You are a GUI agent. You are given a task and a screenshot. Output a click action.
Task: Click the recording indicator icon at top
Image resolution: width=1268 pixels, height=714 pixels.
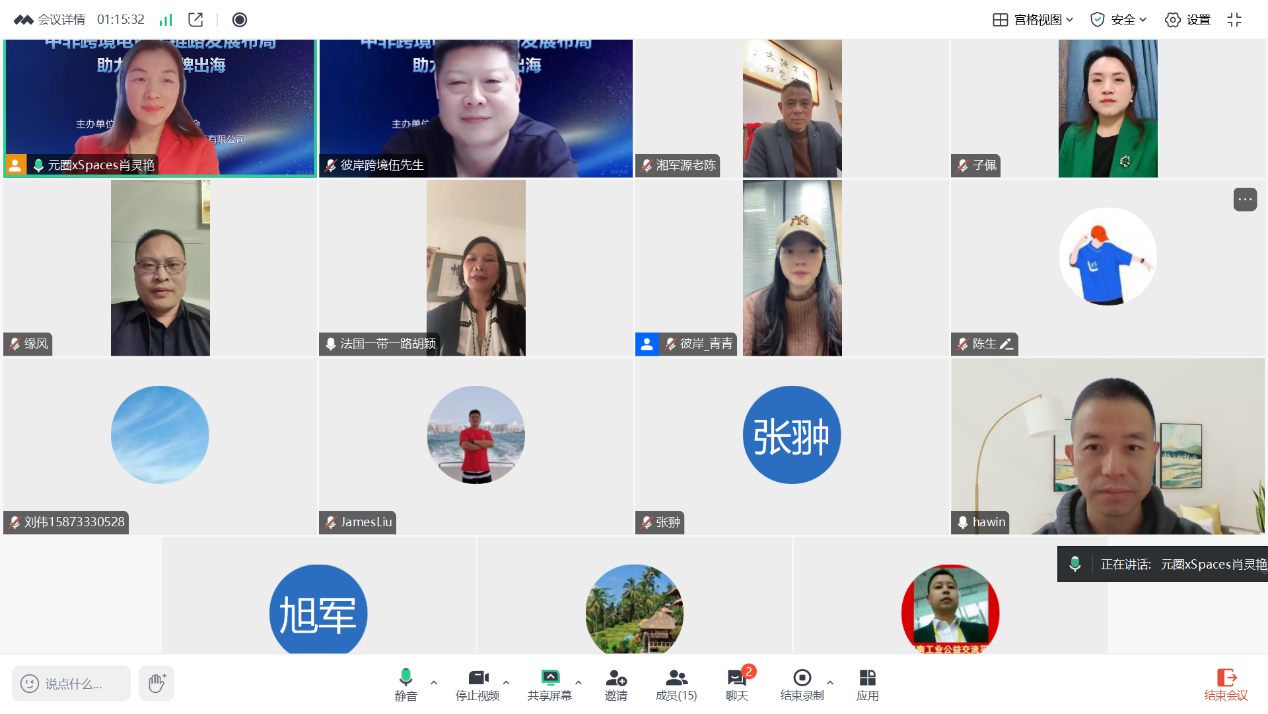tap(239, 20)
